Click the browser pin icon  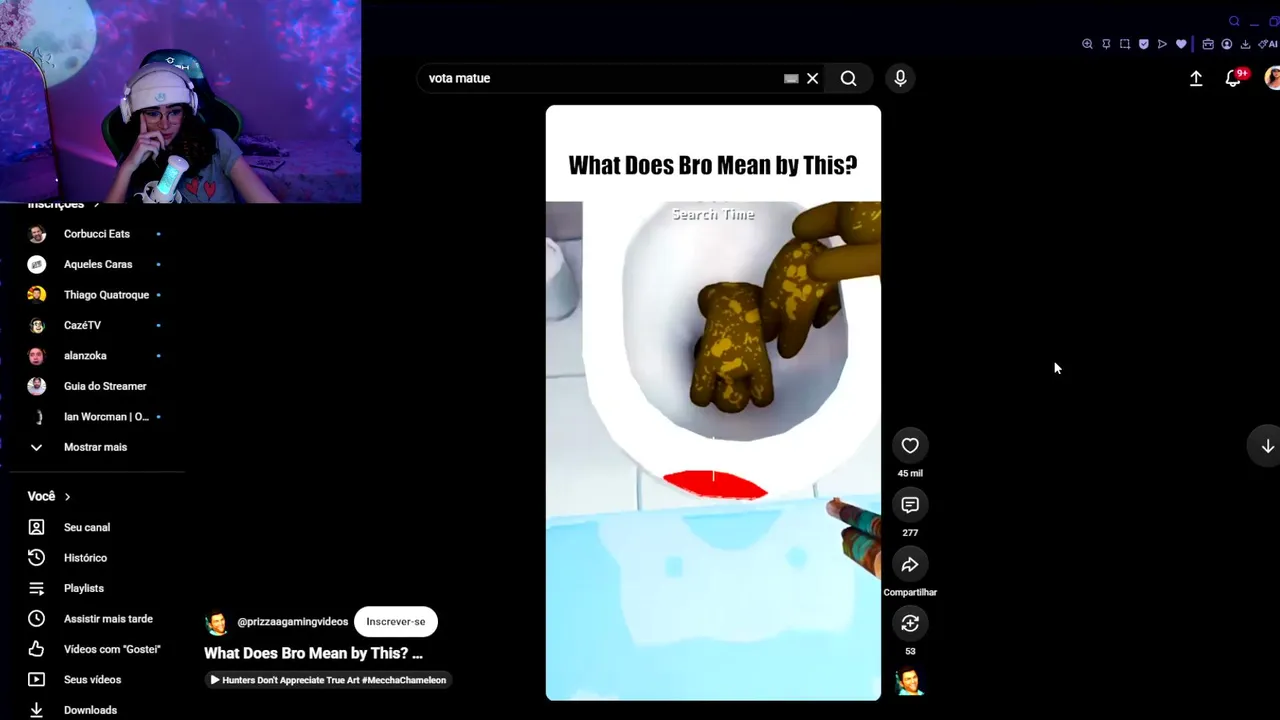coord(1106,44)
